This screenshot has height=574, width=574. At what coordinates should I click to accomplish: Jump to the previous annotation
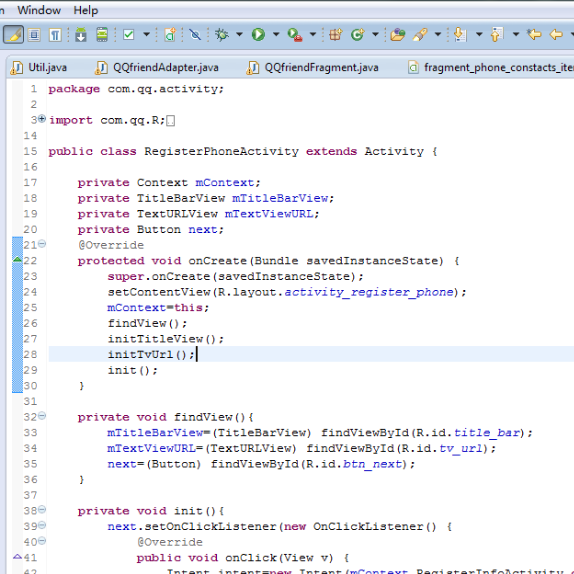pyautogui.click(x=497, y=35)
